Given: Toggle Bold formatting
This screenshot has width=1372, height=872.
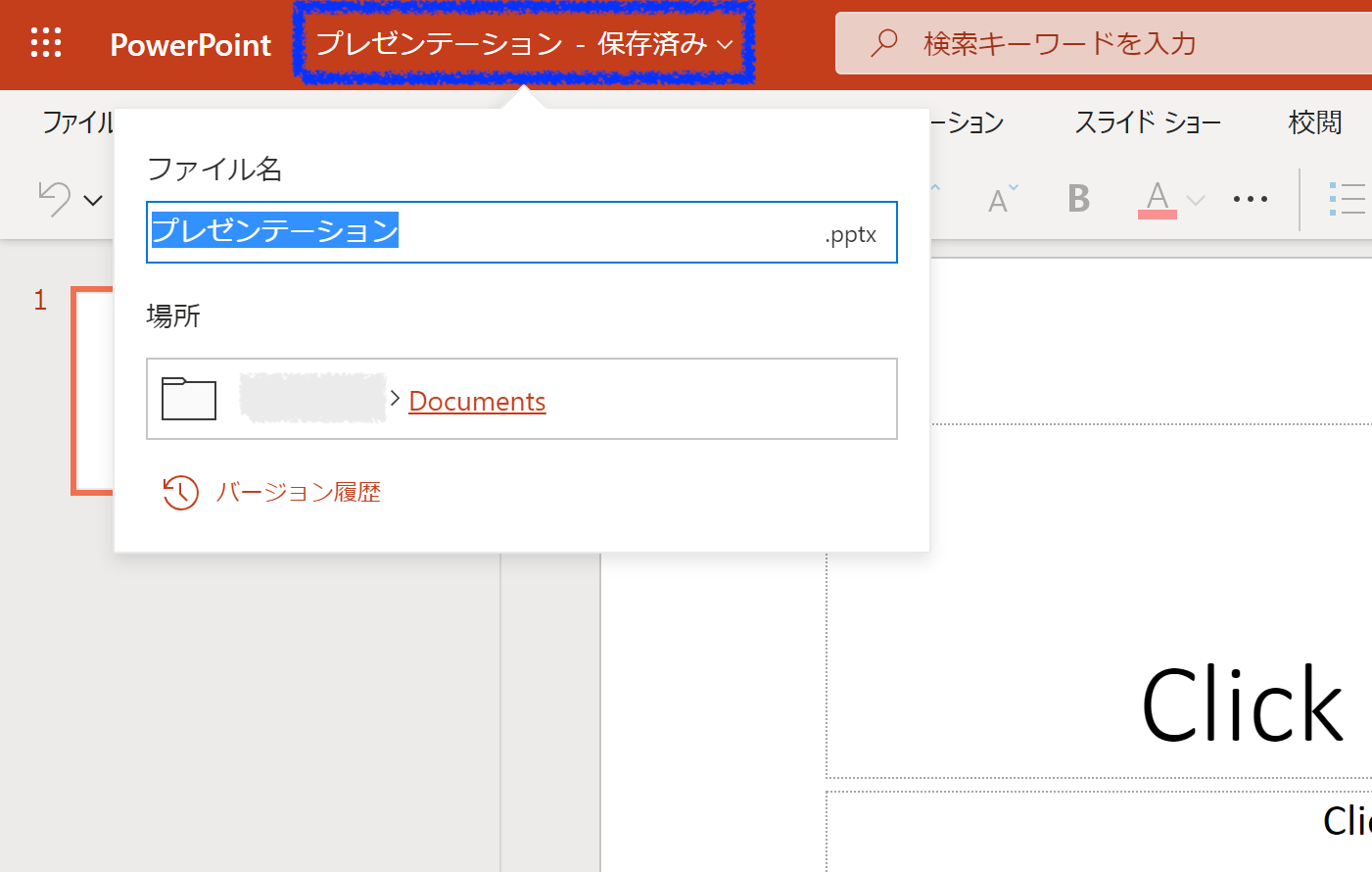Looking at the screenshot, I should click(x=1079, y=199).
